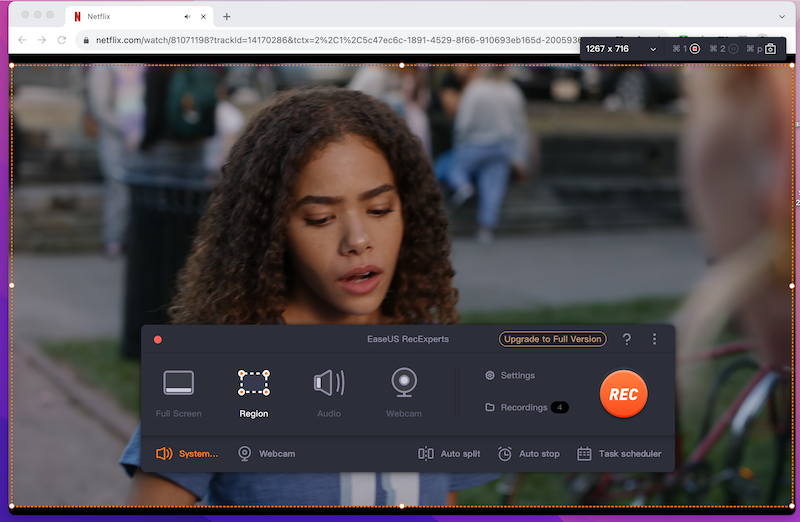Select Full Screen recording mode
The width and height of the screenshot is (800, 522).
(x=179, y=393)
